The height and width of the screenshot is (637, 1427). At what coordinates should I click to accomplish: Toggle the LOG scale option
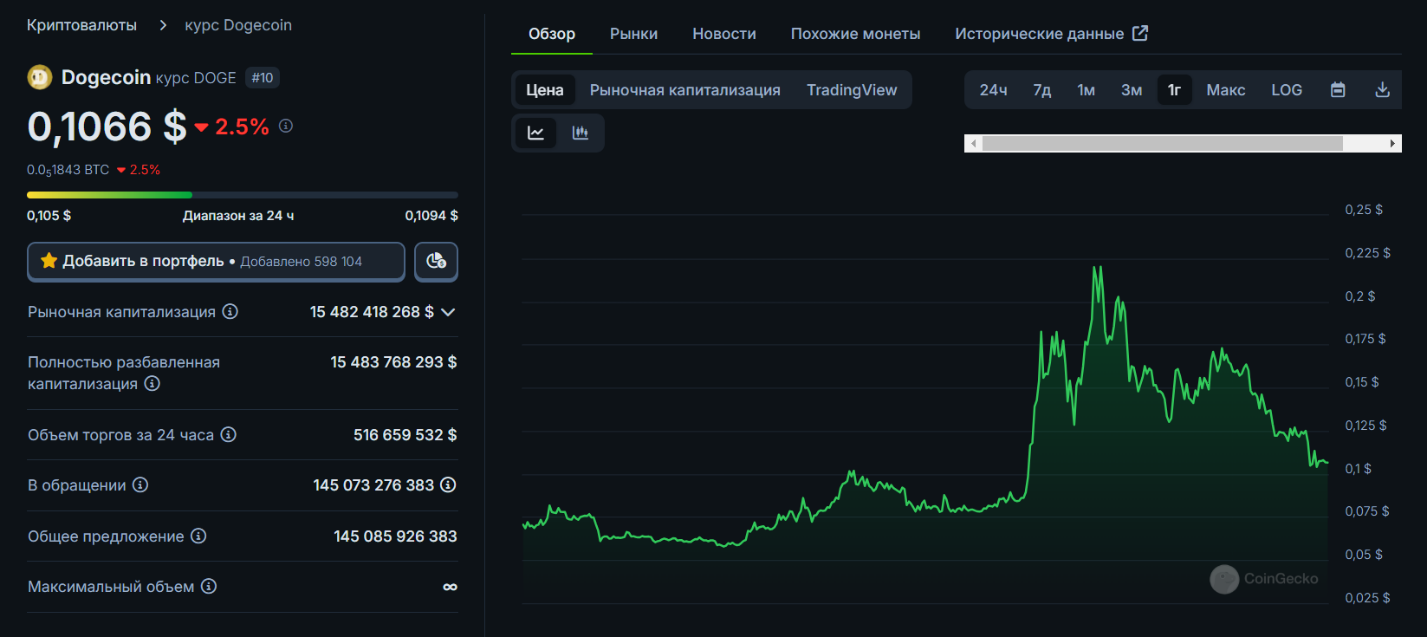click(x=1286, y=90)
